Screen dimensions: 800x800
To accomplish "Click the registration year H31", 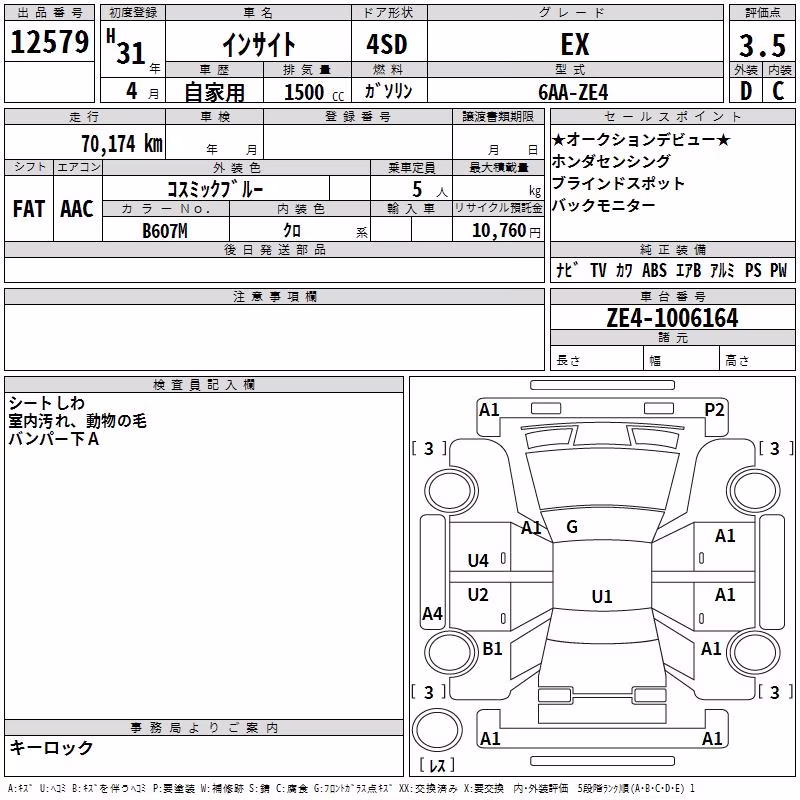I will [127, 47].
